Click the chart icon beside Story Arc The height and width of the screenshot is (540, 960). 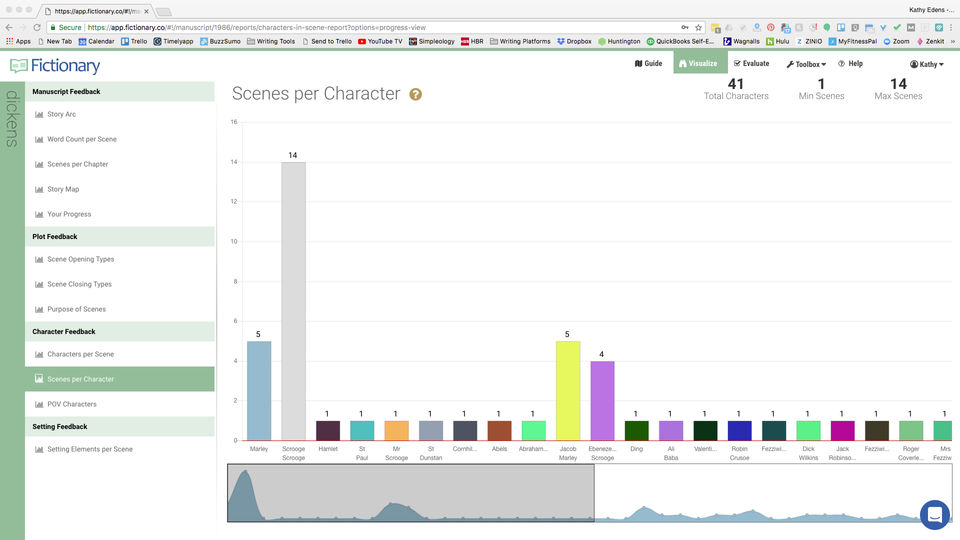tap(39, 114)
